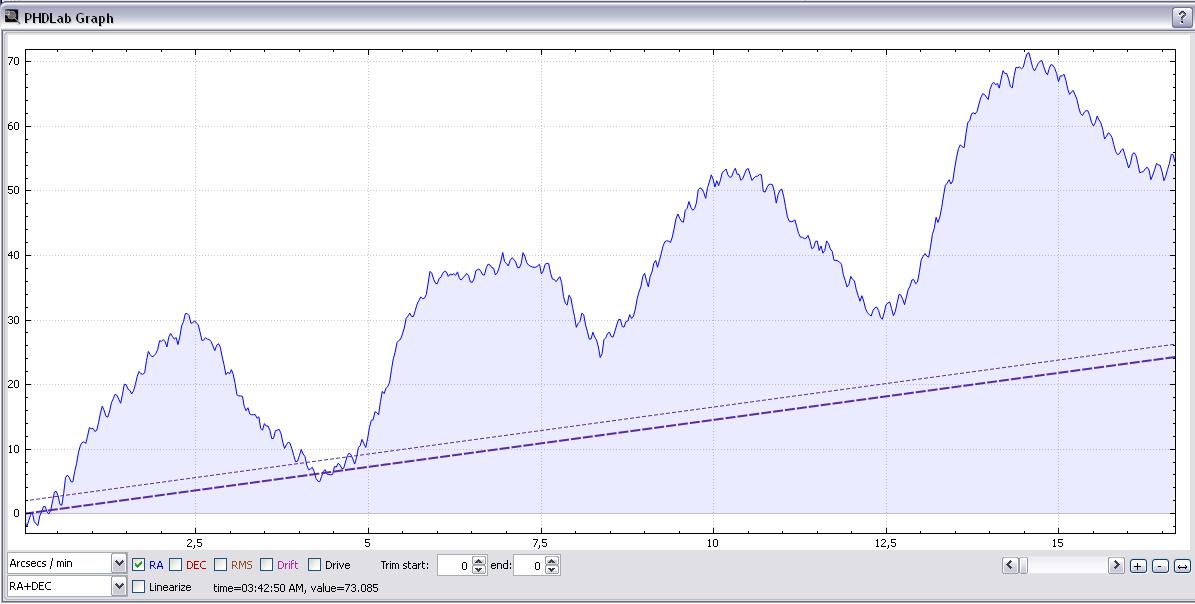Increase the Trim start value

point(479,561)
